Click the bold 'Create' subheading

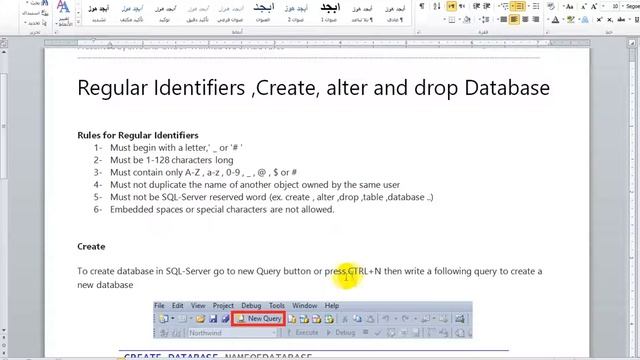click(91, 247)
